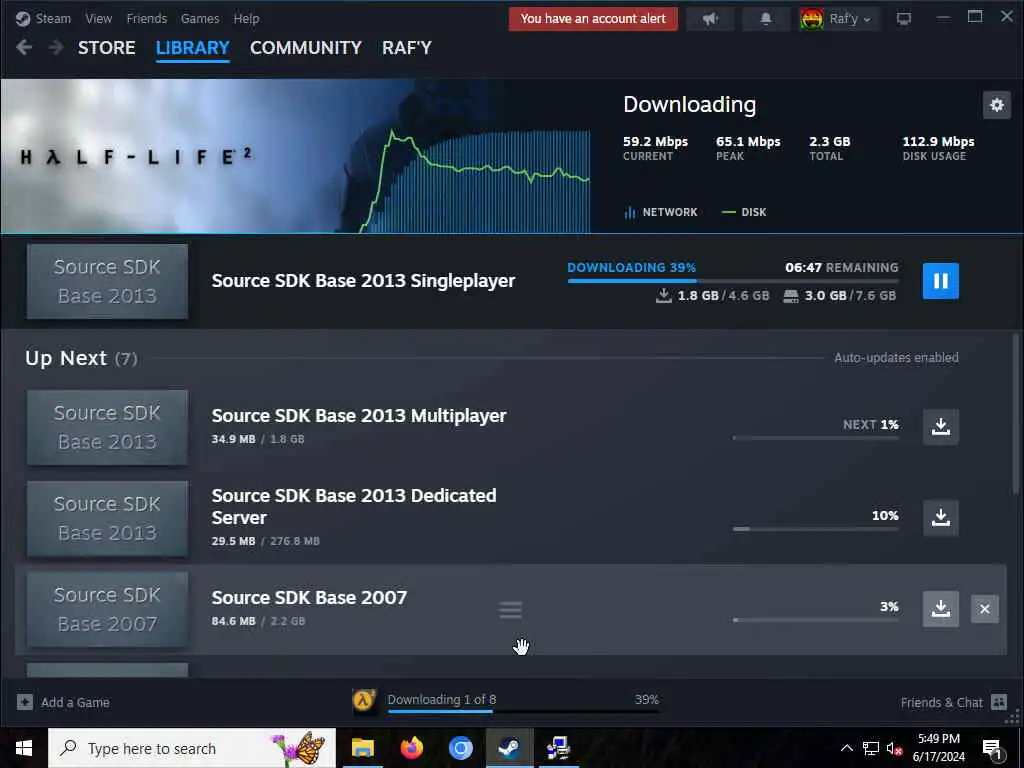Grab the reorder handle on Source SDK Base 2007
Screen dimensions: 1024x768
click(510, 610)
